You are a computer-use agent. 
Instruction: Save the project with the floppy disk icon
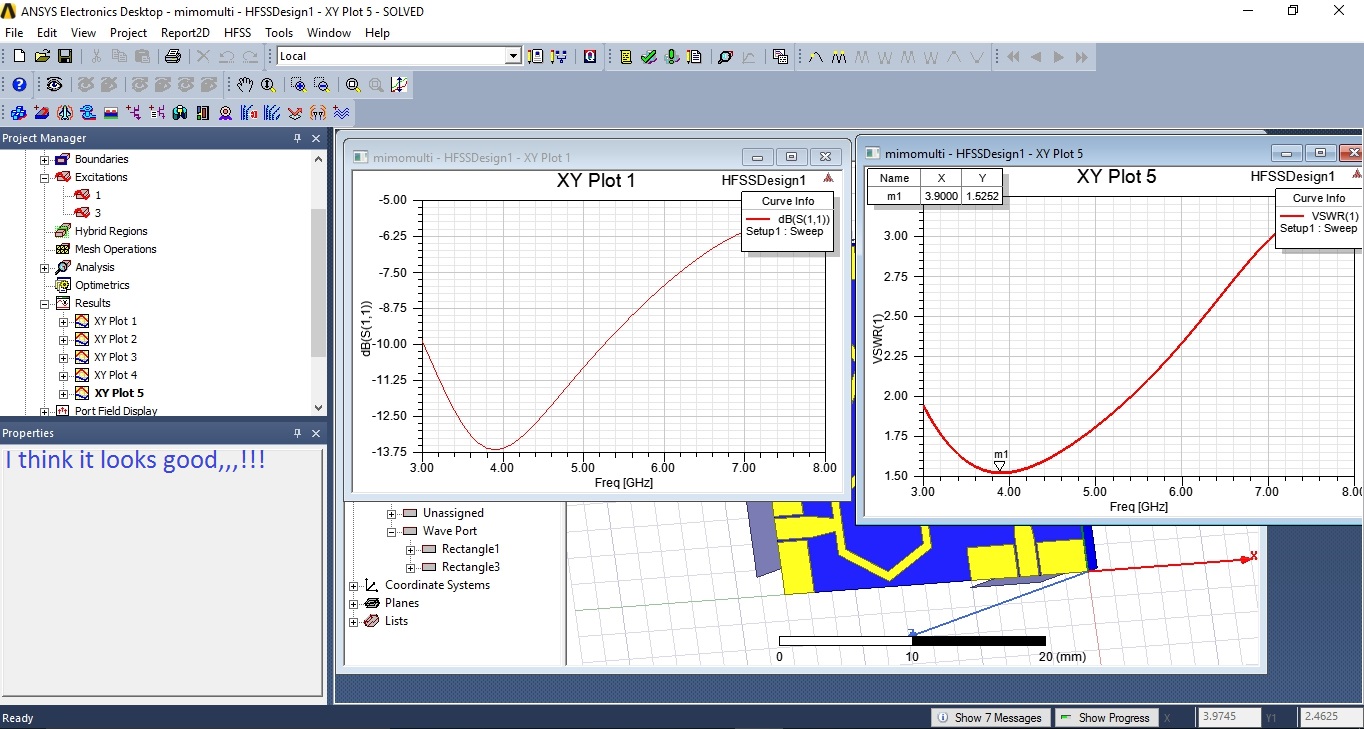(x=64, y=57)
